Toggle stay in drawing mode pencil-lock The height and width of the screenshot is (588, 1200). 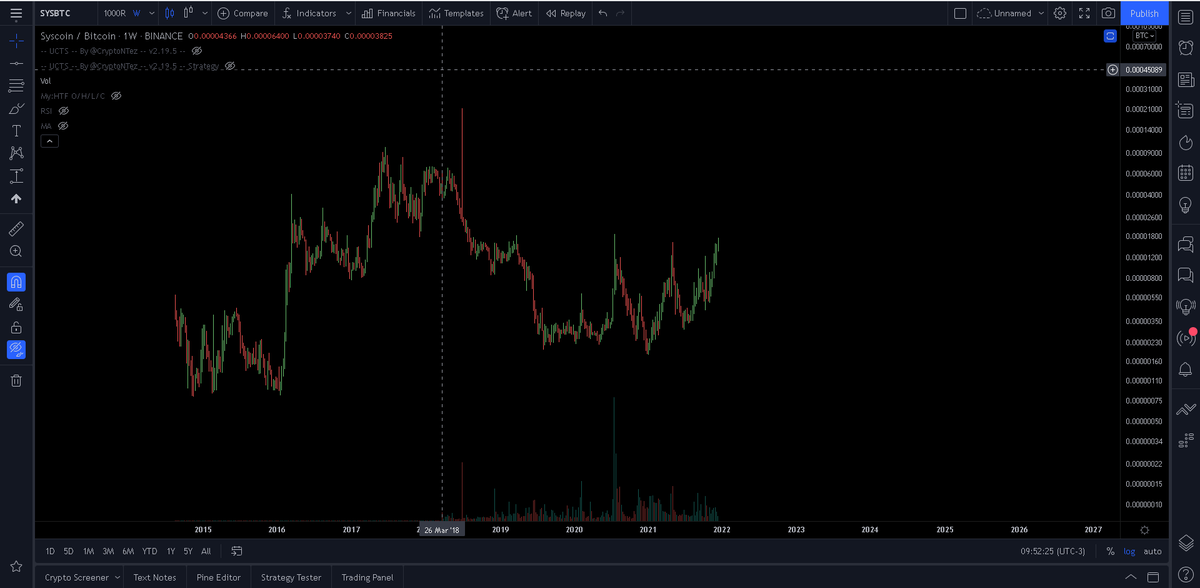tap(16, 304)
